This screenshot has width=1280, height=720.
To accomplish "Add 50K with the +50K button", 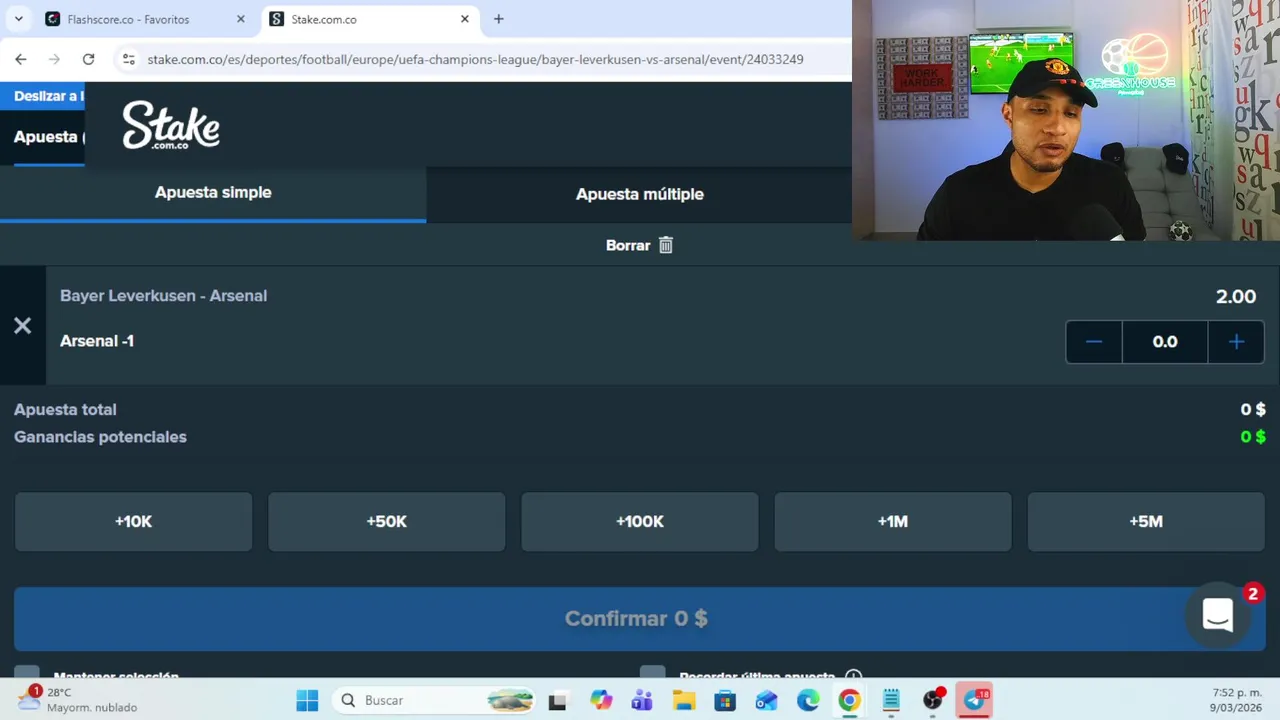I will point(387,521).
